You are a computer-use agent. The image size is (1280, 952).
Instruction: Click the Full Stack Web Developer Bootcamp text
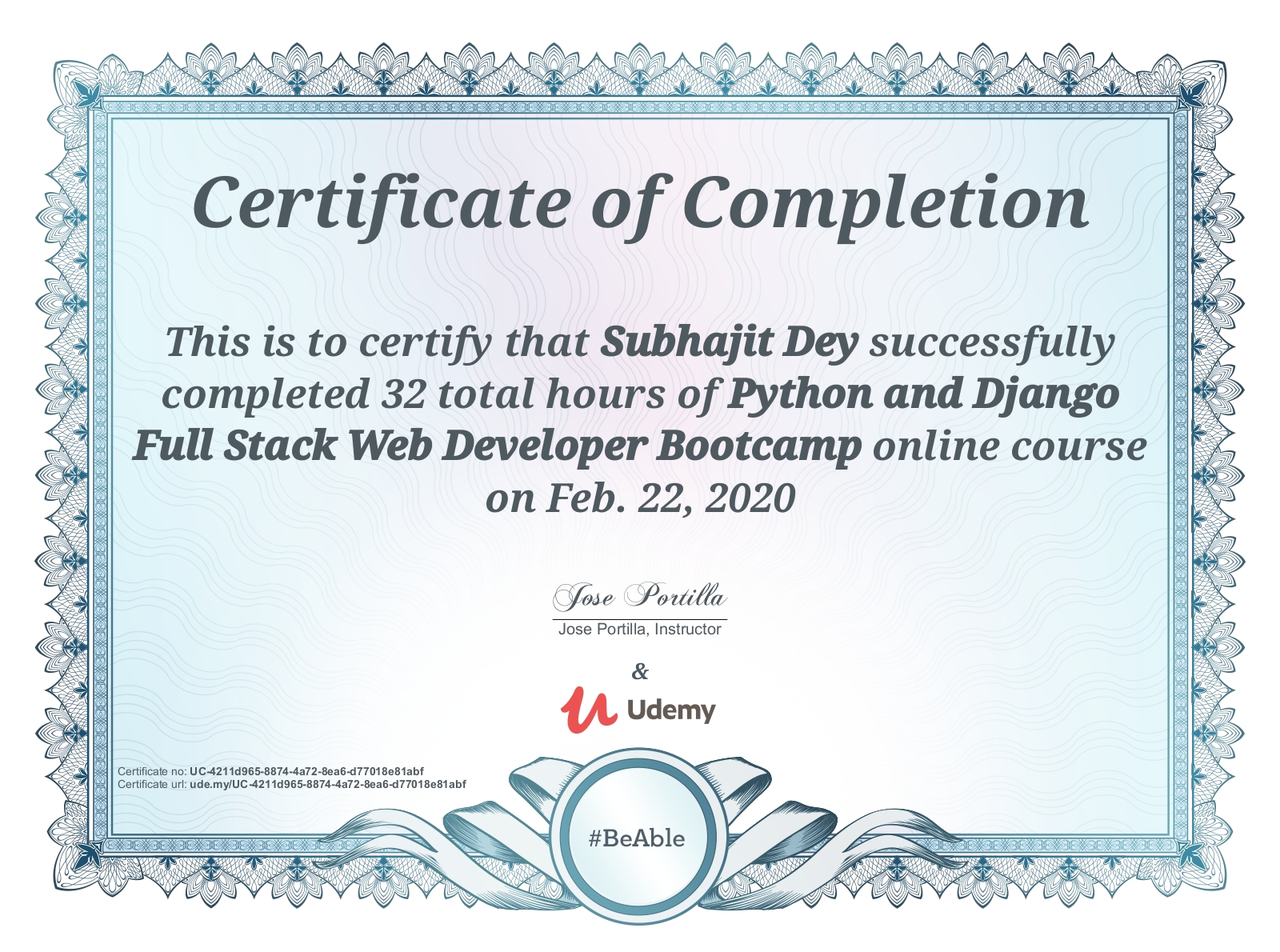[x=497, y=446]
